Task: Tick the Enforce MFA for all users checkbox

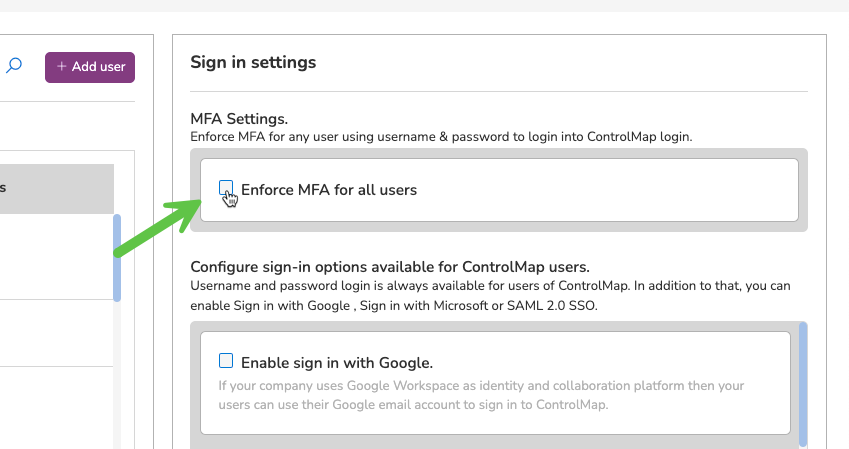Action: click(x=226, y=188)
